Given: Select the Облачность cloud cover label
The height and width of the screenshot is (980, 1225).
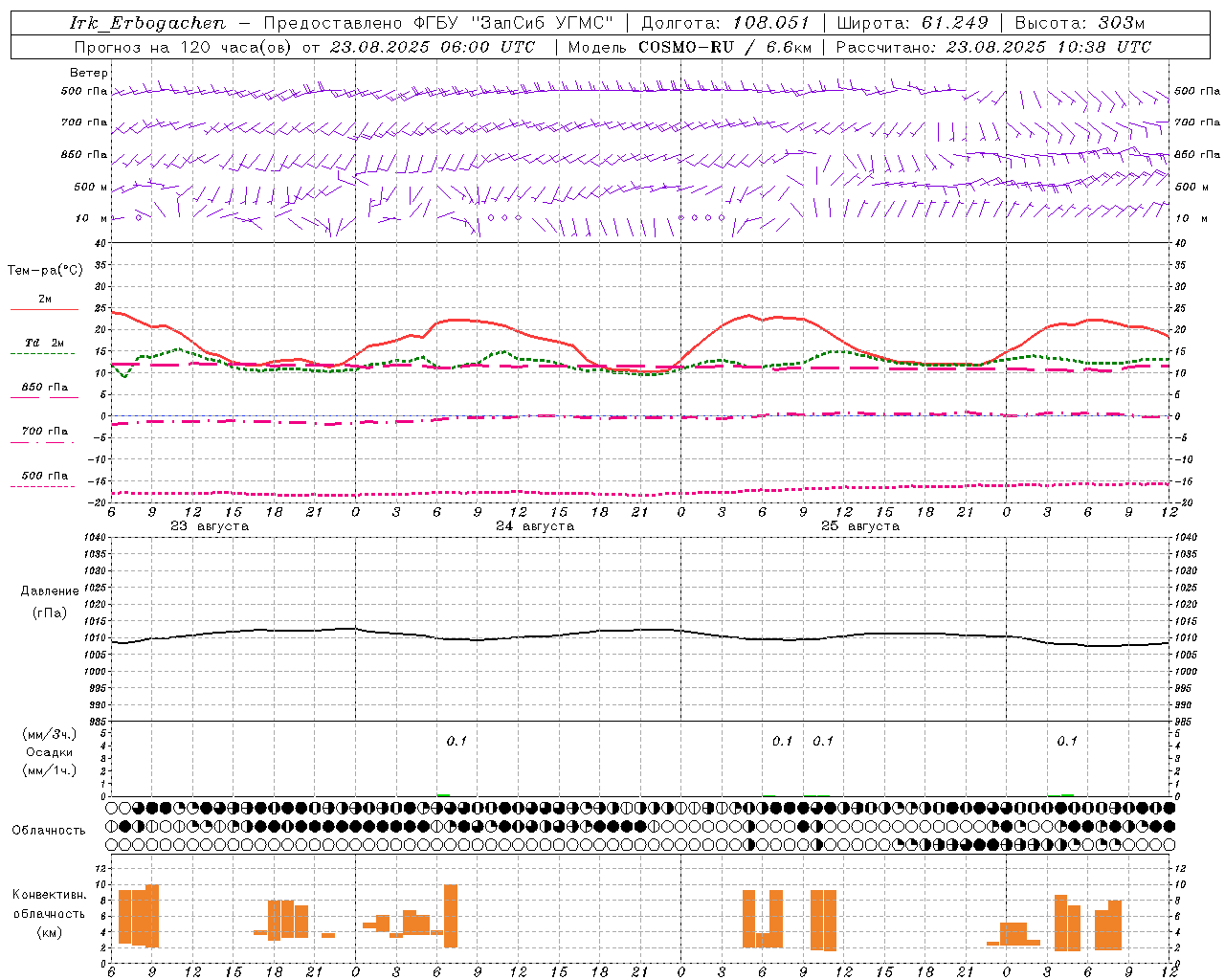Looking at the screenshot, I should point(49,831).
